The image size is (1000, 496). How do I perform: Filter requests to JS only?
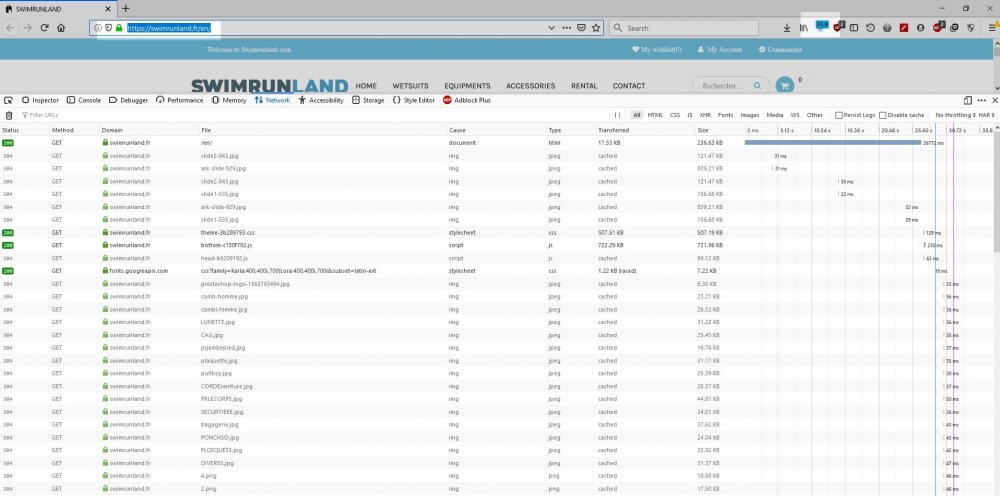(690, 115)
